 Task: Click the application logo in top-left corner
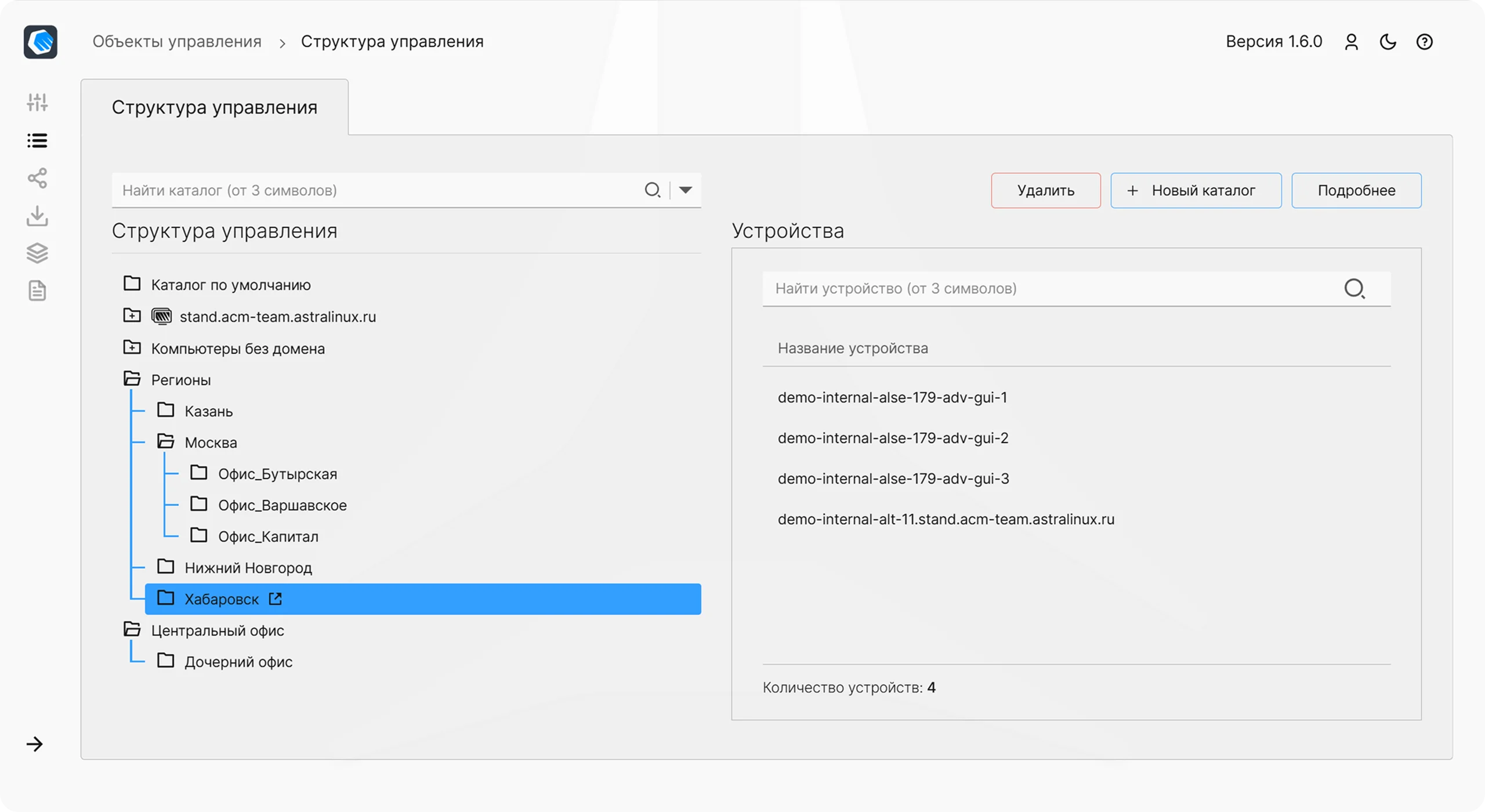coord(41,42)
